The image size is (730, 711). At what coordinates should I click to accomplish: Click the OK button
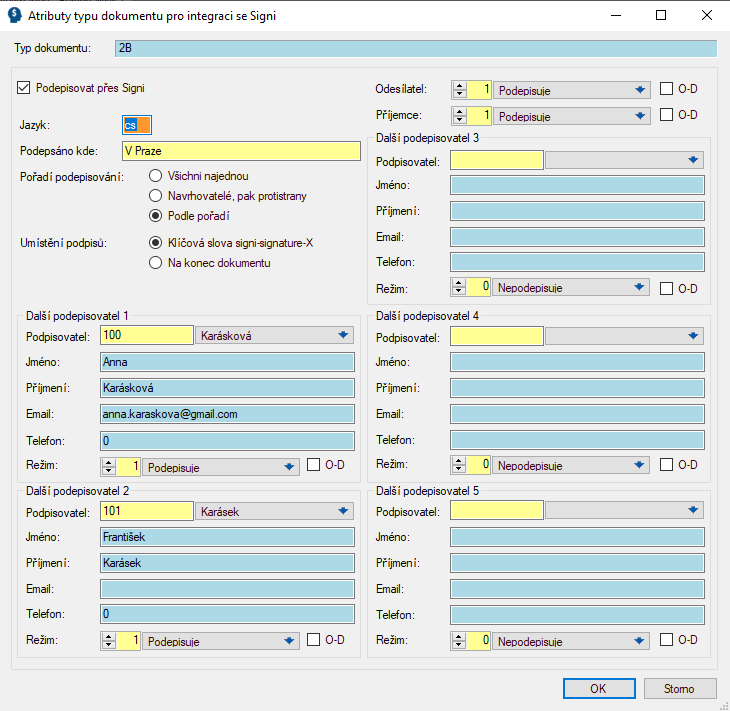pyautogui.click(x=598, y=688)
